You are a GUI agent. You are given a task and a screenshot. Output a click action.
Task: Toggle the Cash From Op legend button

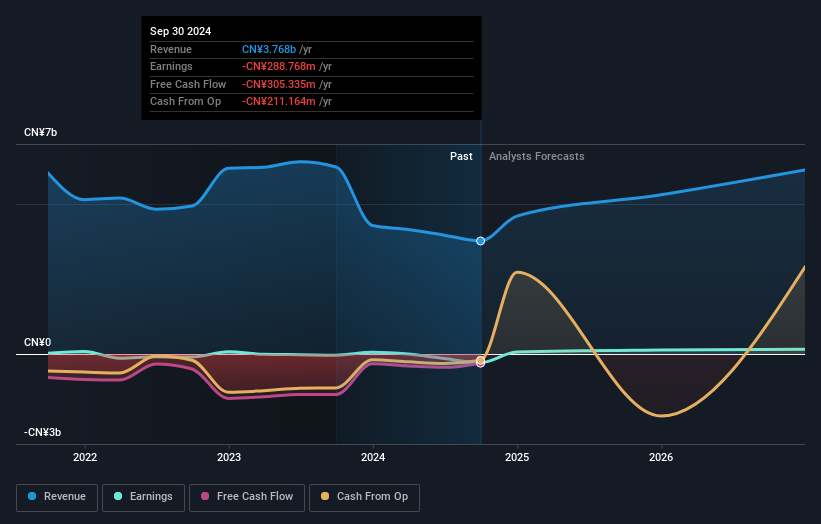[364, 497]
